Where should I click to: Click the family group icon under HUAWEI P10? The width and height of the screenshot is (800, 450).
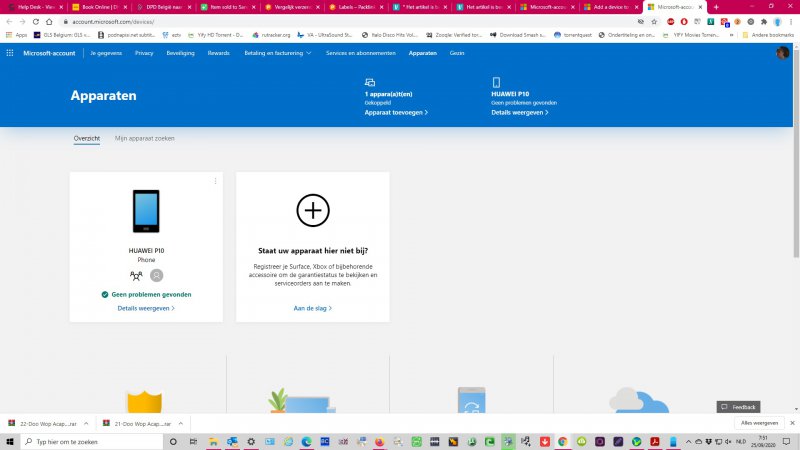[137, 275]
